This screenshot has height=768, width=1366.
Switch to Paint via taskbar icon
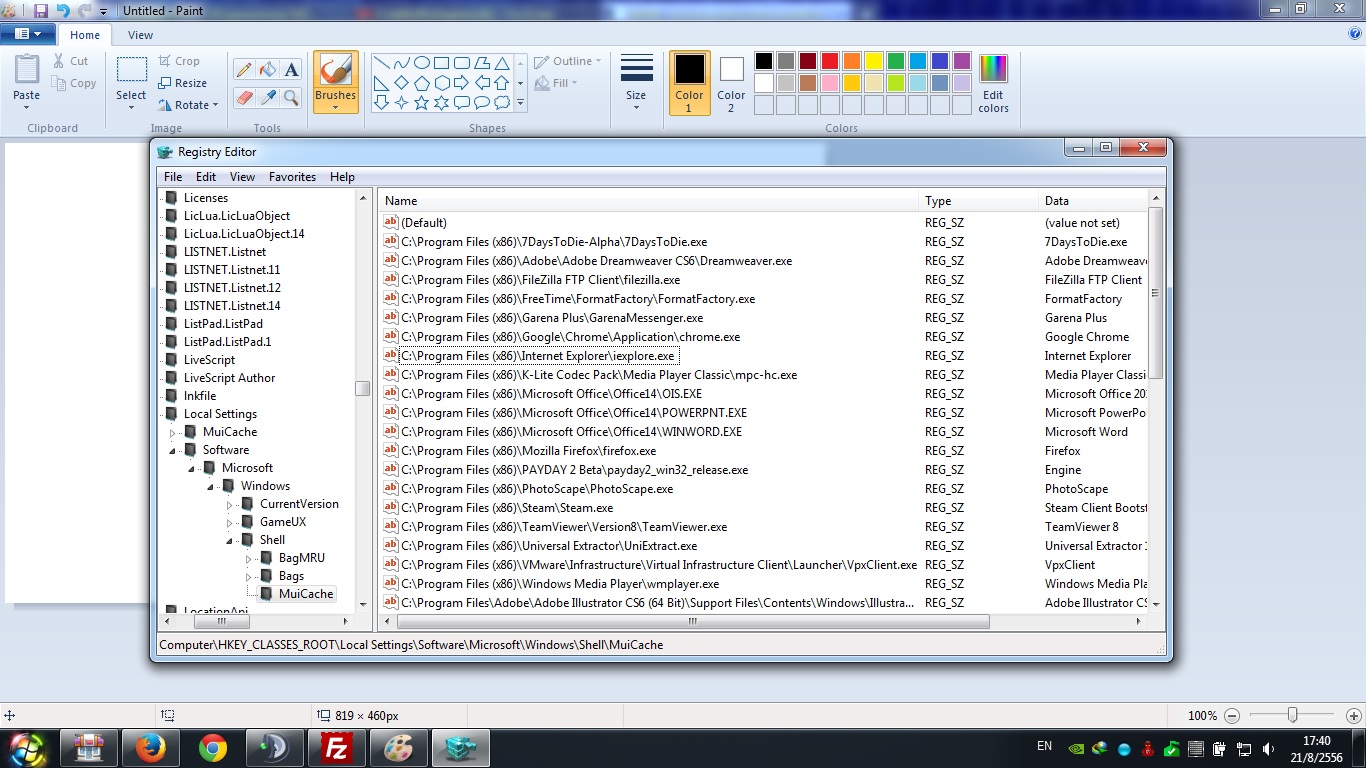pyautogui.click(x=398, y=748)
